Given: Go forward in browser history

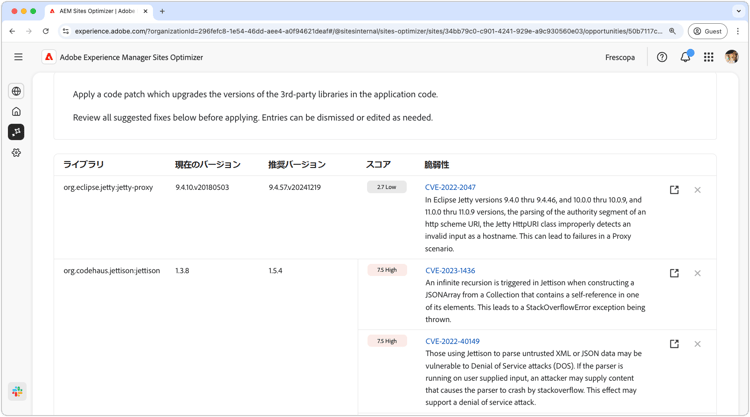Looking at the screenshot, I should point(29,31).
